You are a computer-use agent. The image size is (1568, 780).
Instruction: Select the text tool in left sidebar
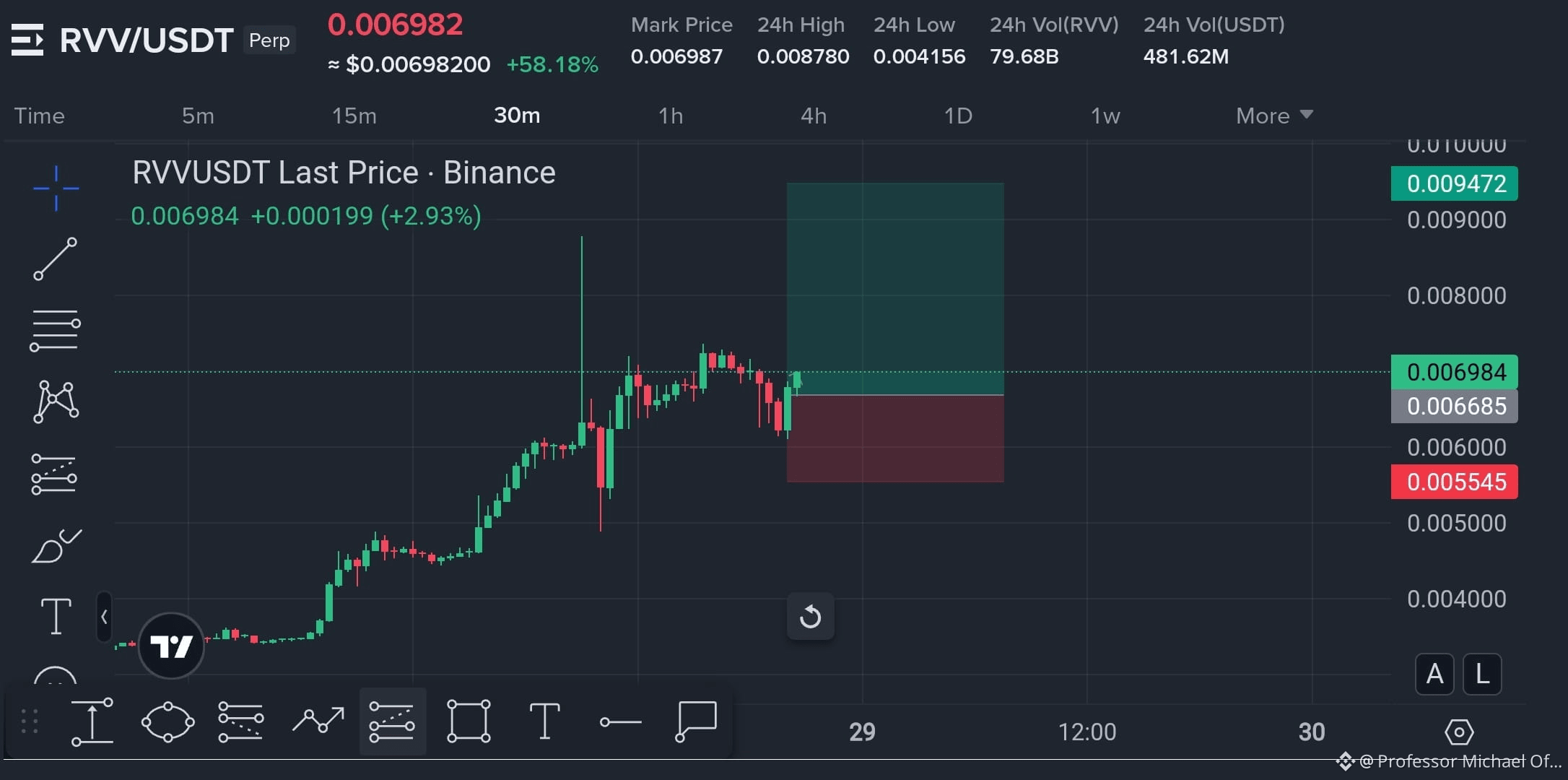coord(56,616)
